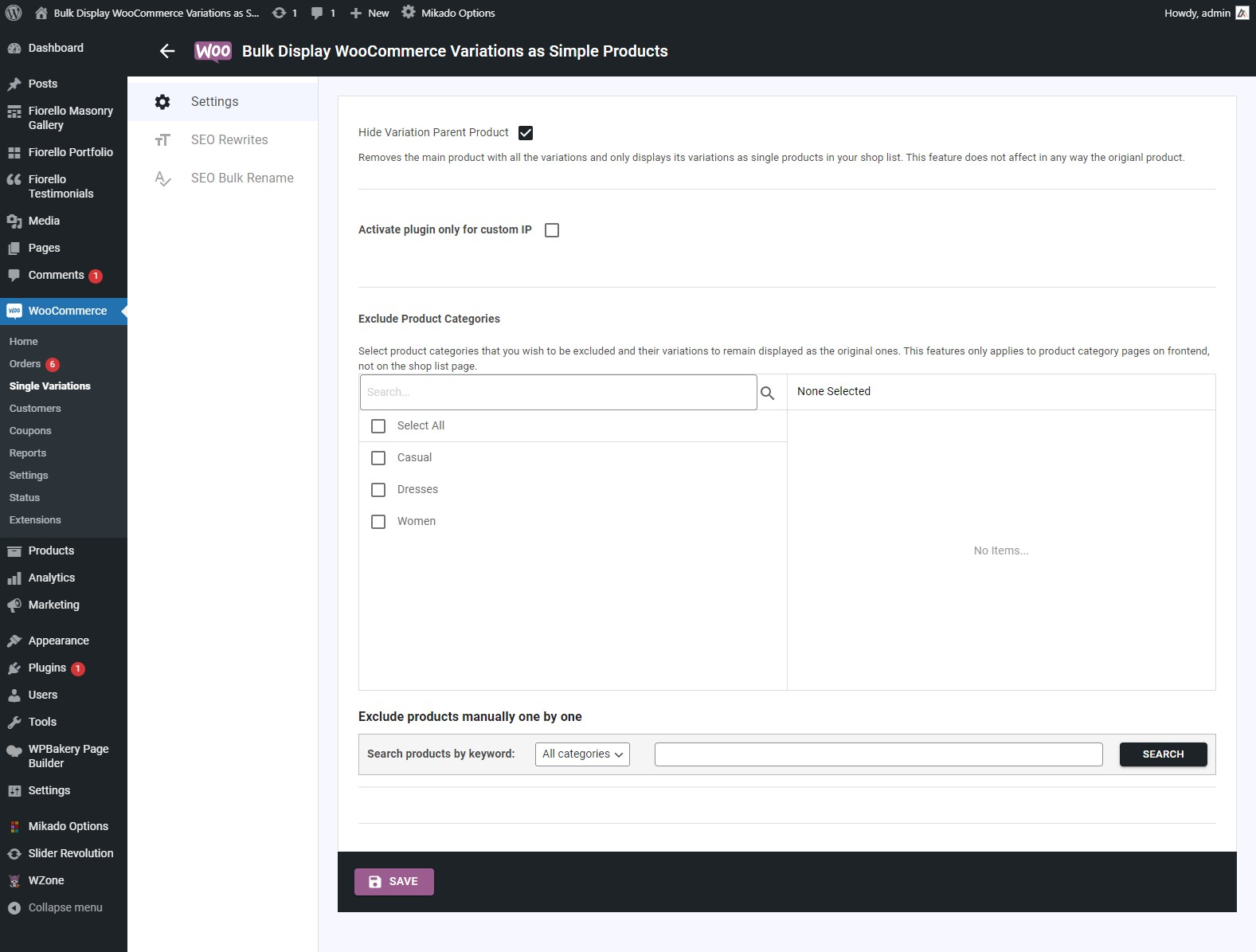Screen dimensions: 1256x952
Task: Click the plus New icon in admin bar
Action: [356, 13]
